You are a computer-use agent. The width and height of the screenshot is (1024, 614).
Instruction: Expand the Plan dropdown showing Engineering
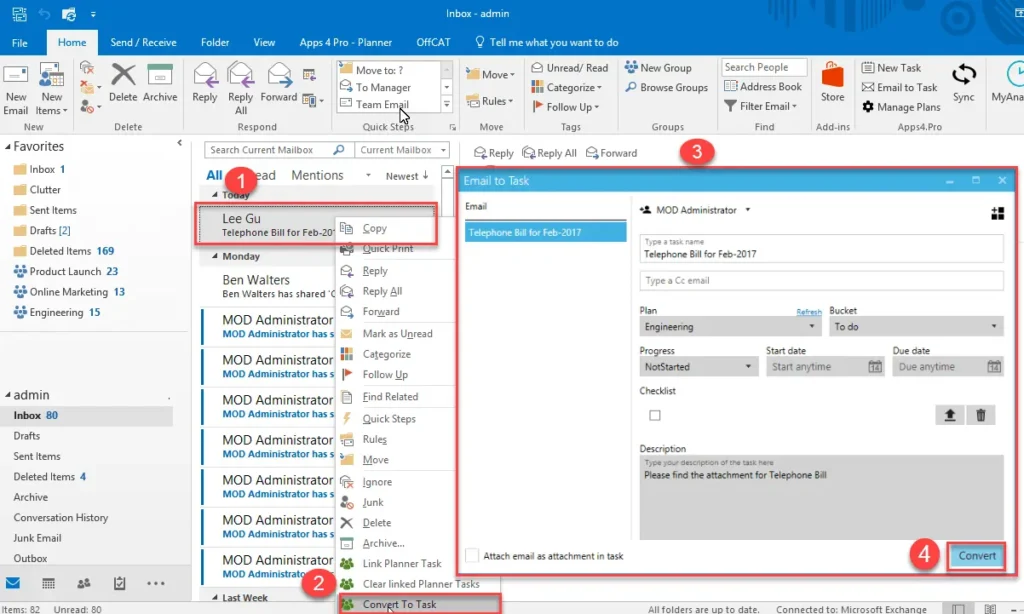[729, 327]
